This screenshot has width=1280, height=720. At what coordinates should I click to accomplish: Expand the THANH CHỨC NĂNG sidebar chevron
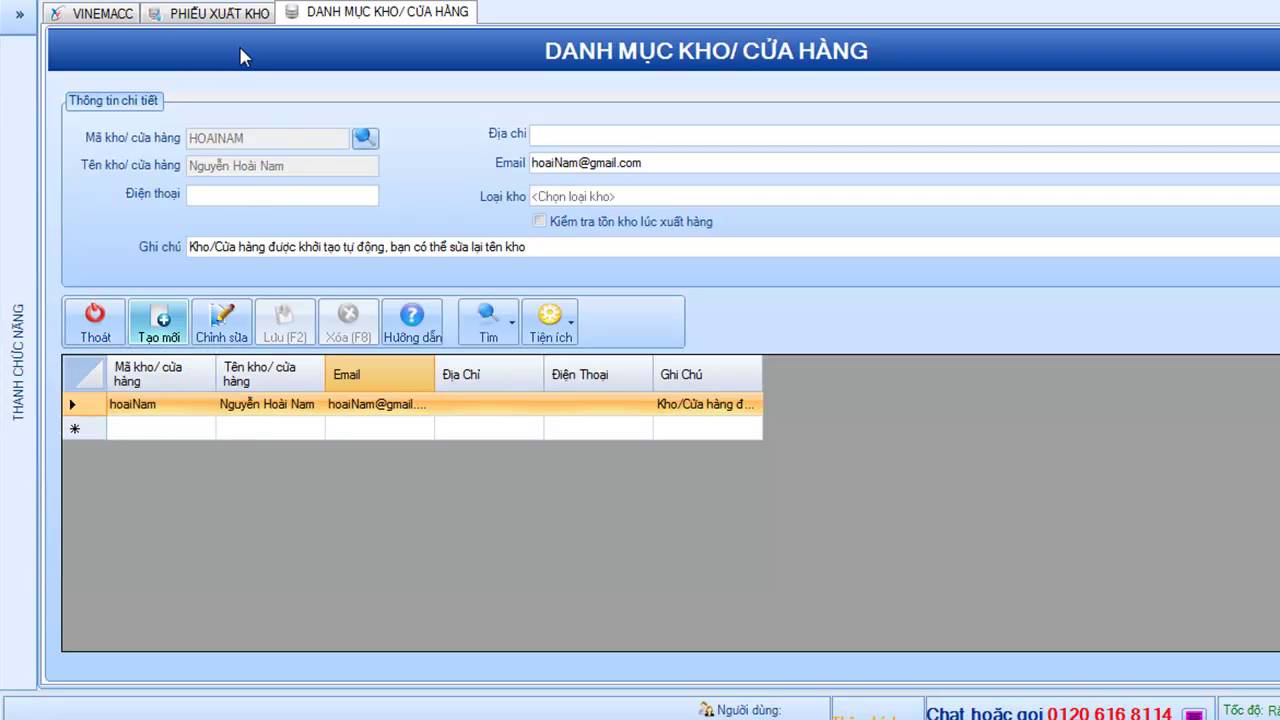click(19, 14)
